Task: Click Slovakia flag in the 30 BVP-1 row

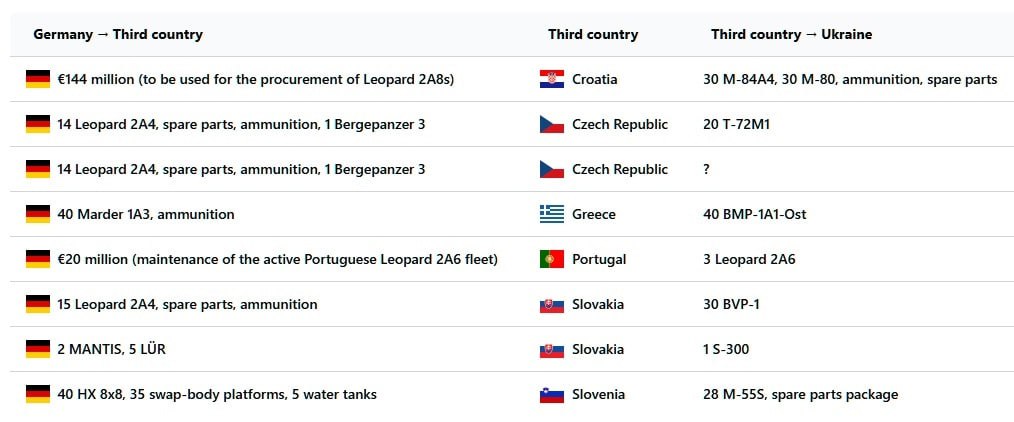Action: (x=551, y=304)
